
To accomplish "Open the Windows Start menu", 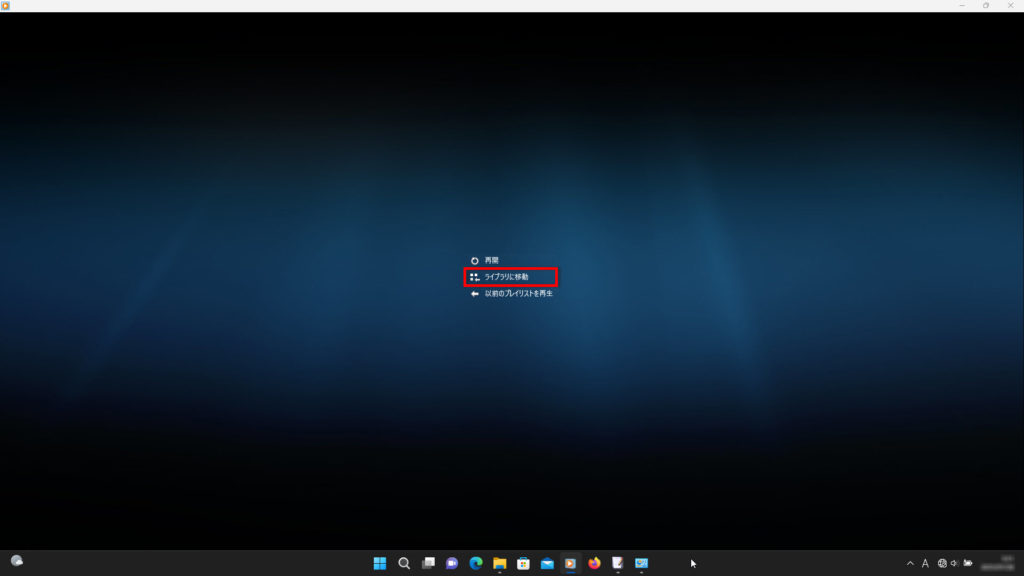I will [380, 563].
